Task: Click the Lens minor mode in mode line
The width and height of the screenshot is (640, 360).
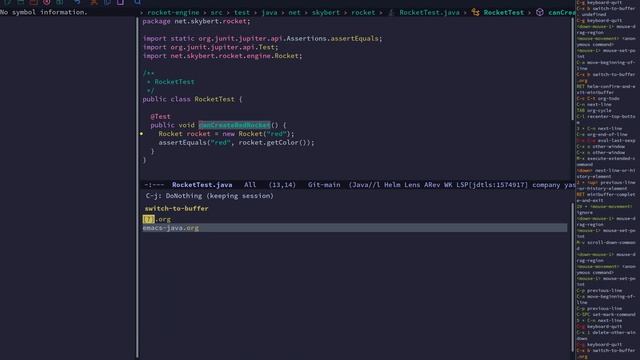Action: point(412,185)
